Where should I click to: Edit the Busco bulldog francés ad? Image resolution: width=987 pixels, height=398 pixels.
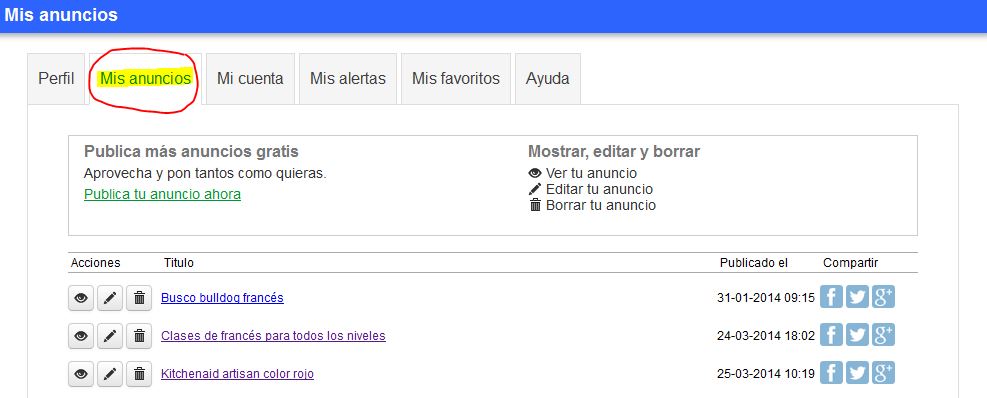(x=110, y=298)
